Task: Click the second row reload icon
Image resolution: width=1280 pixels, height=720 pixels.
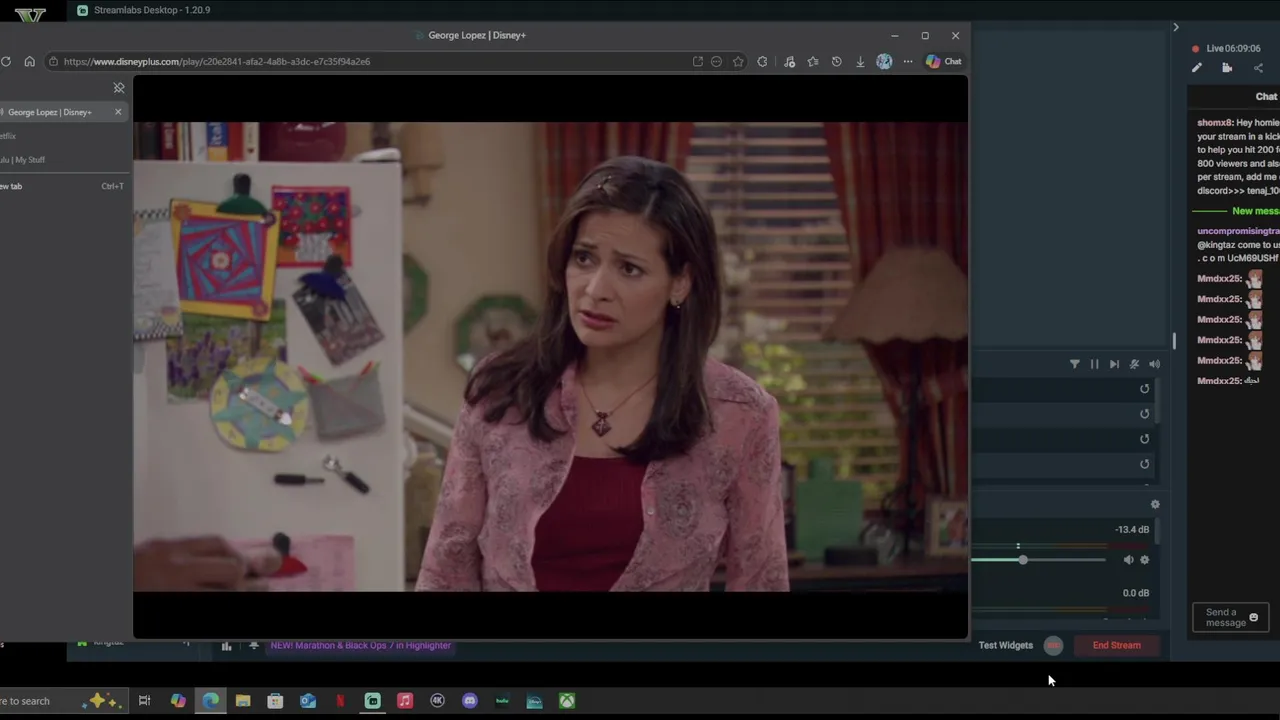Action: coord(1145,414)
